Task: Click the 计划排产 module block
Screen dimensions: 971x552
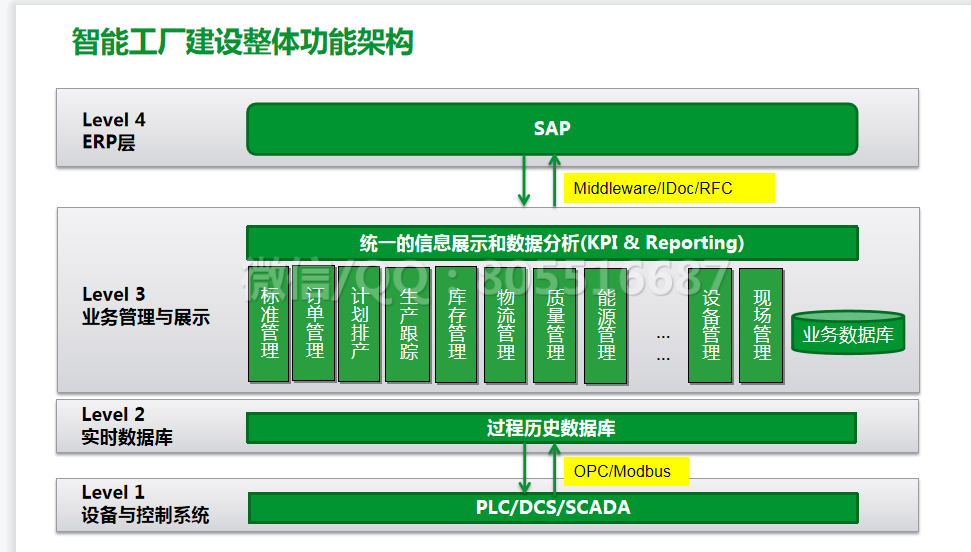Action: pos(359,324)
